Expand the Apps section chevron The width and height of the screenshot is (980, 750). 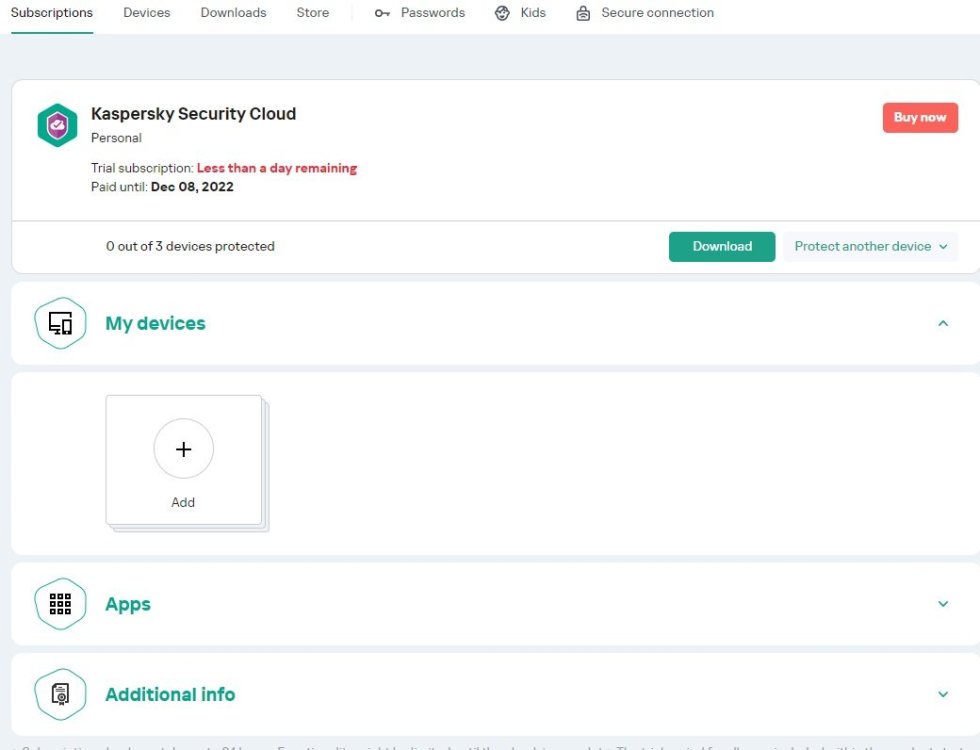pyautogui.click(x=943, y=604)
